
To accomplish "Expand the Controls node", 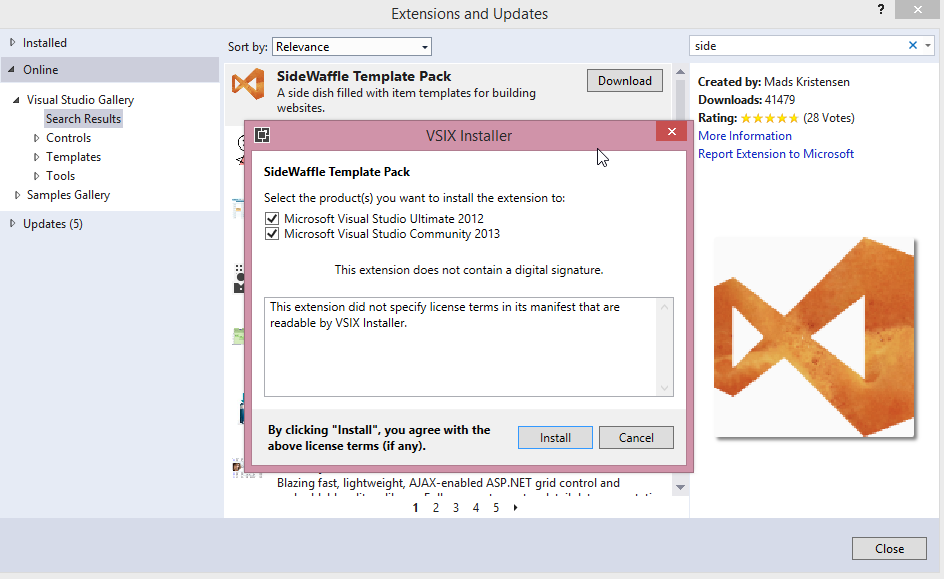I will pos(36,138).
